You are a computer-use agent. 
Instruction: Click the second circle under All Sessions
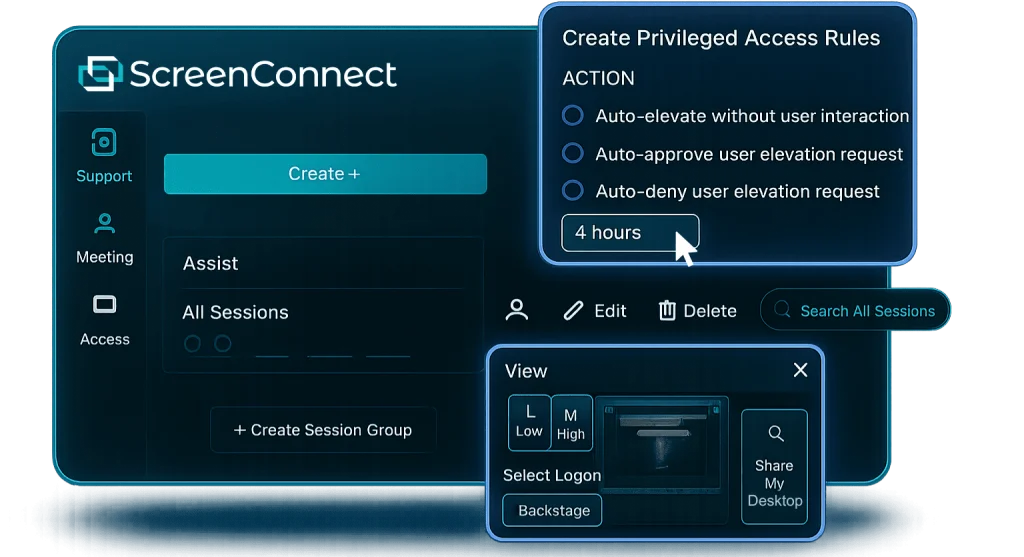(223, 343)
